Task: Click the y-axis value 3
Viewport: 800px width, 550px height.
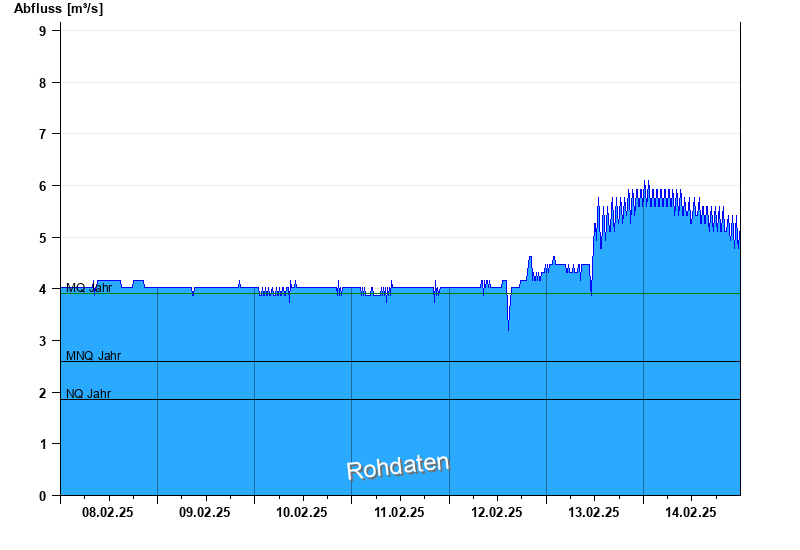Action: click(x=42, y=341)
